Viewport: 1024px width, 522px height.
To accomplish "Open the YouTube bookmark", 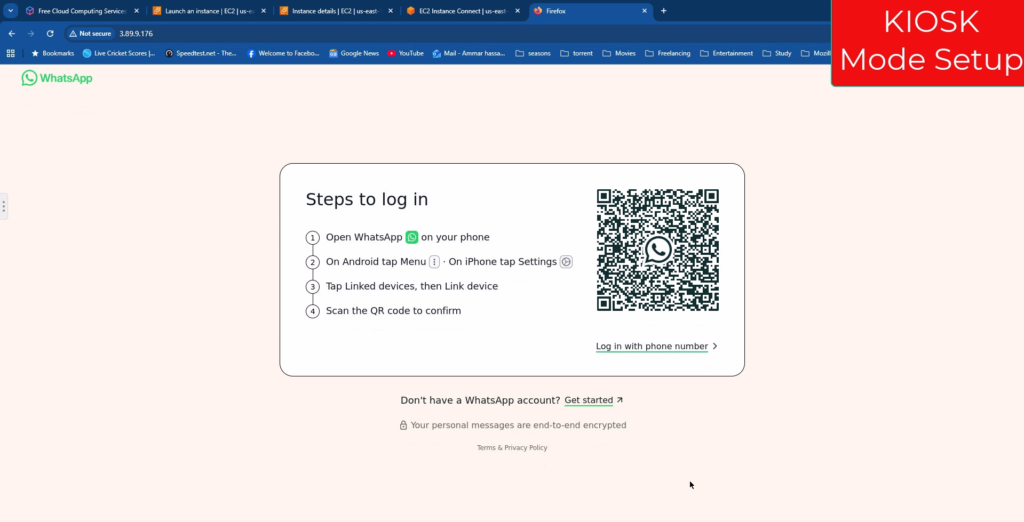I will pos(405,53).
